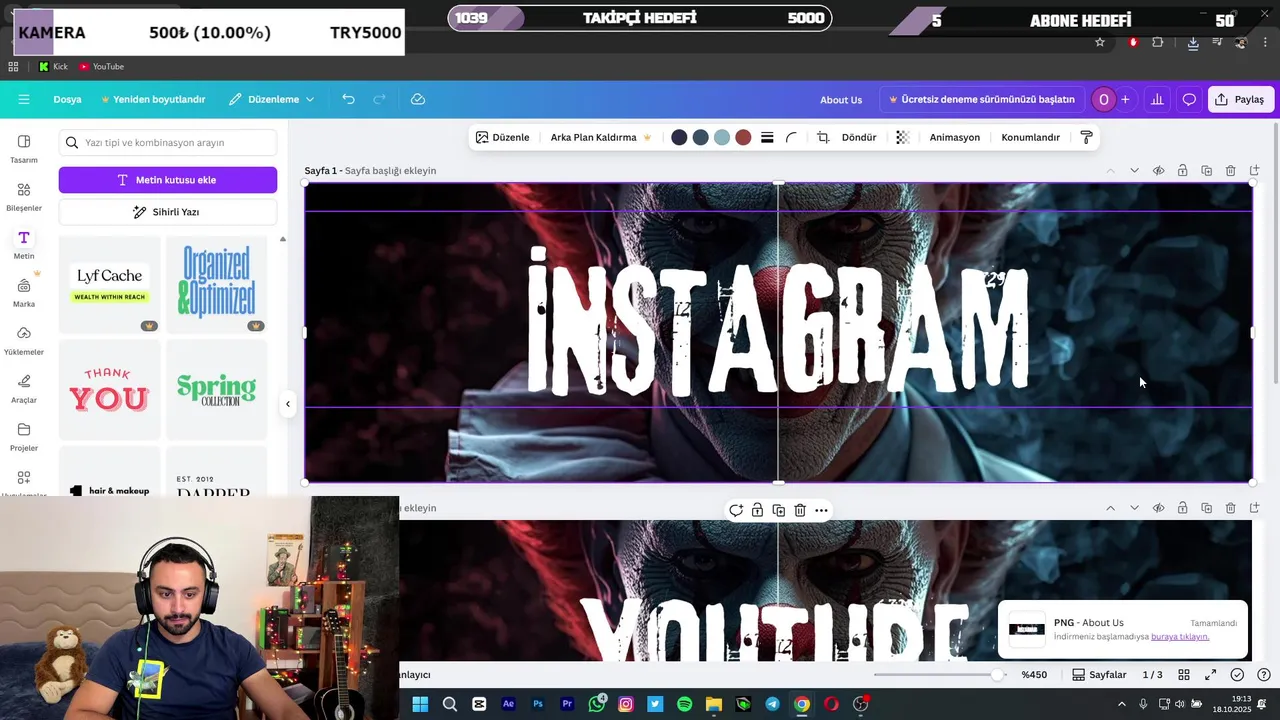The height and width of the screenshot is (720, 1280).
Task: Undo the last action
Action: (348, 99)
